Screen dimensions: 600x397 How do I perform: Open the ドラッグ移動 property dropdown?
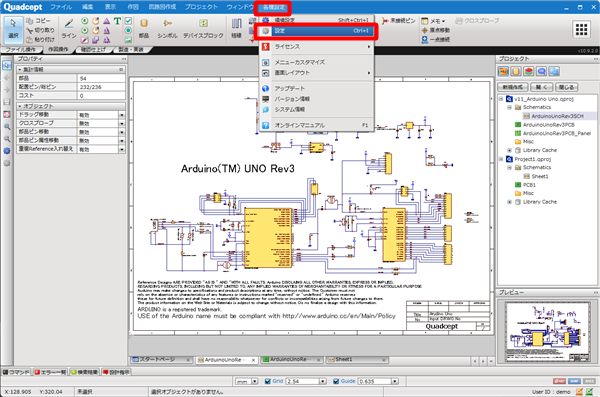click(x=122, y=115)
